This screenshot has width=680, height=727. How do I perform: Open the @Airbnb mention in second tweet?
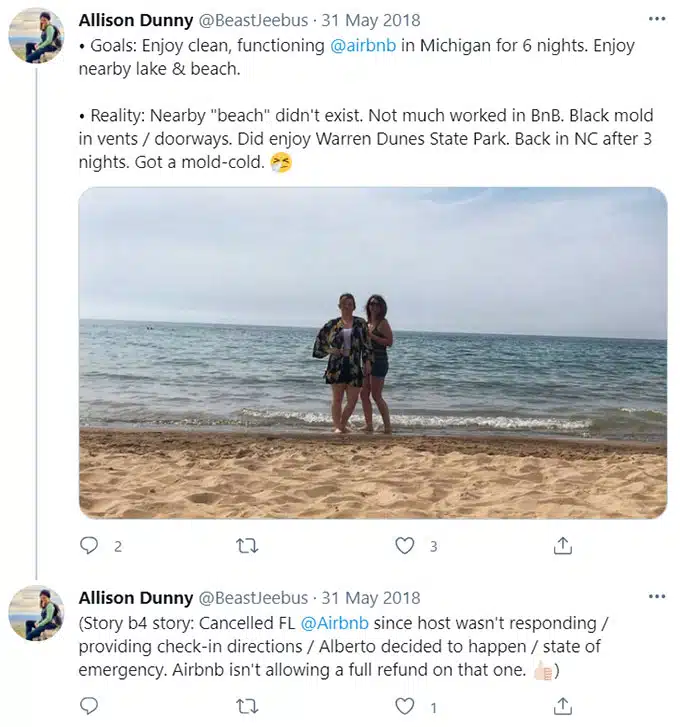[x=334, y=623]
